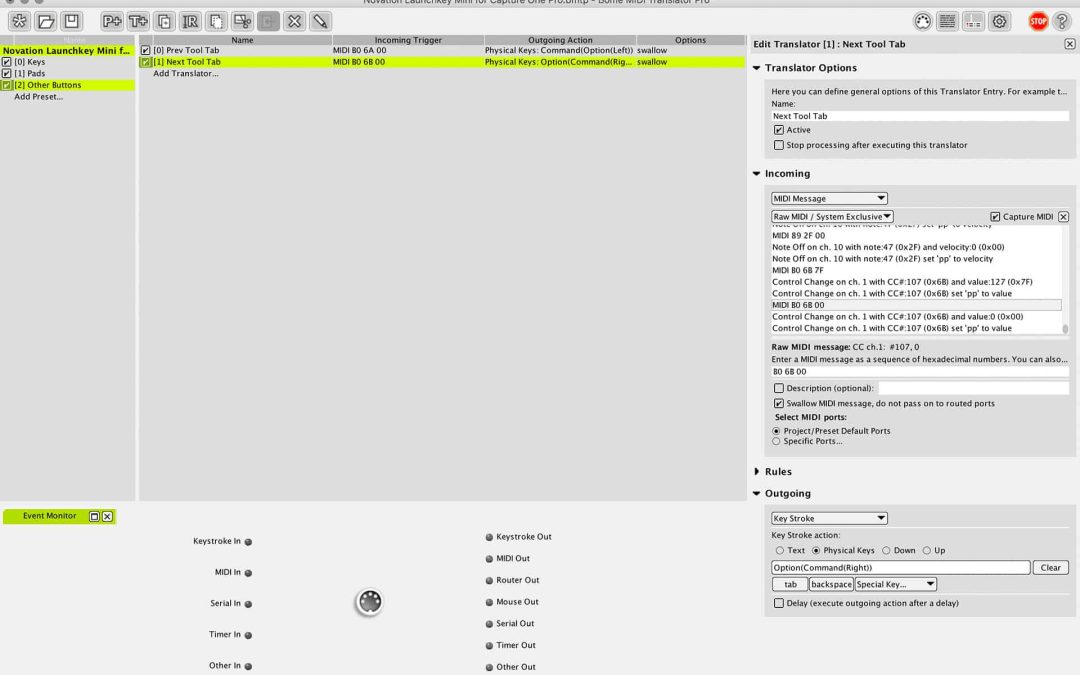The image size is (1080, 675).
Task: Expand the Rules section
Action: [757, 472]
